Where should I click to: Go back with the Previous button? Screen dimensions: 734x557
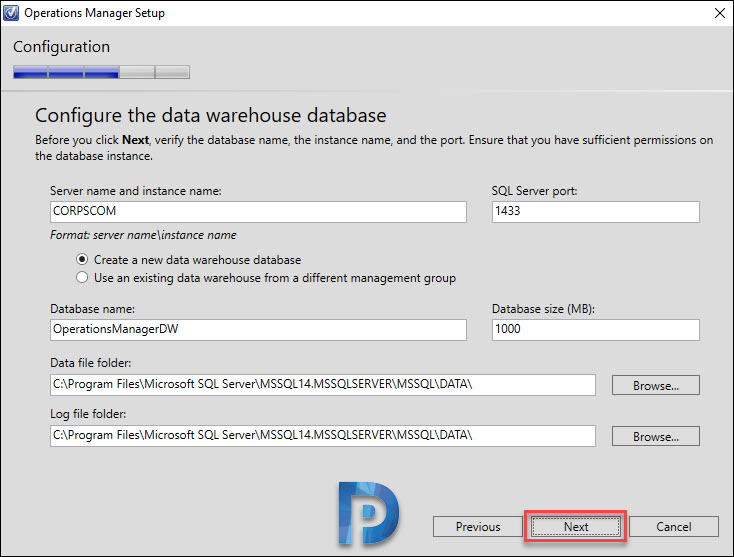[x=478, y=527]
